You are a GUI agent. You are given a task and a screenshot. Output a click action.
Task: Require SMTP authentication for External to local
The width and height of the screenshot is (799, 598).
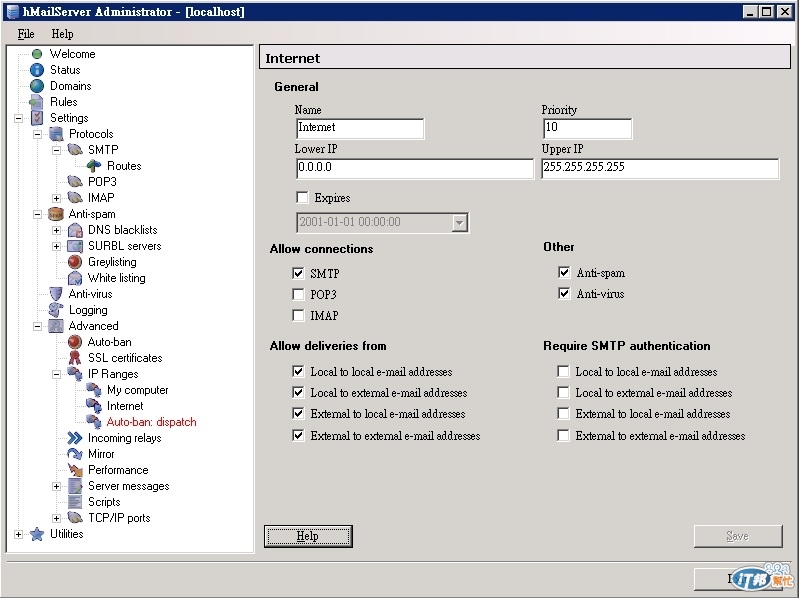[563, 413]
